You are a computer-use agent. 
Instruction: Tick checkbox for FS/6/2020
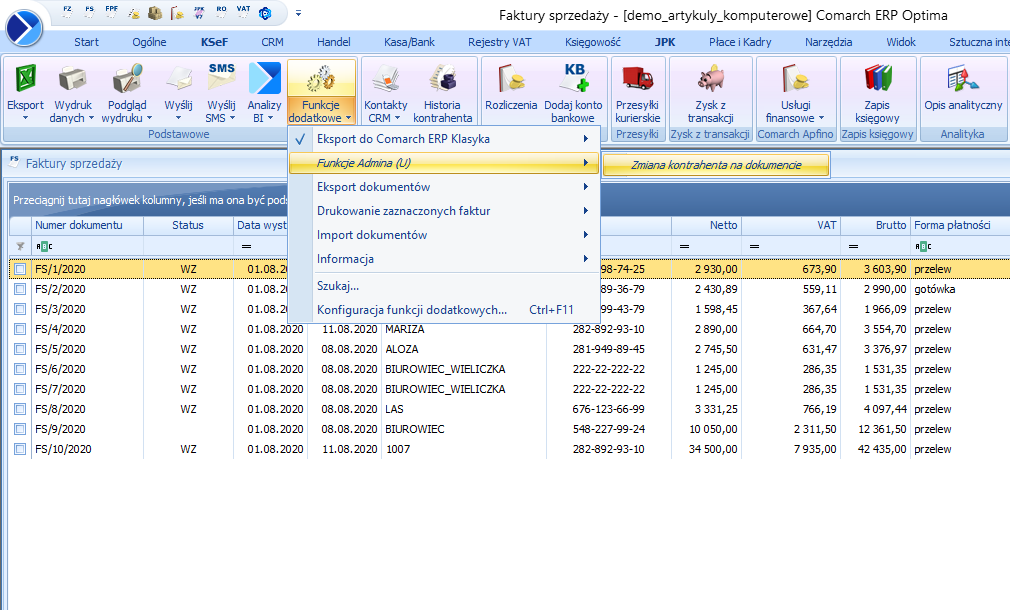(x=20, y=369)
